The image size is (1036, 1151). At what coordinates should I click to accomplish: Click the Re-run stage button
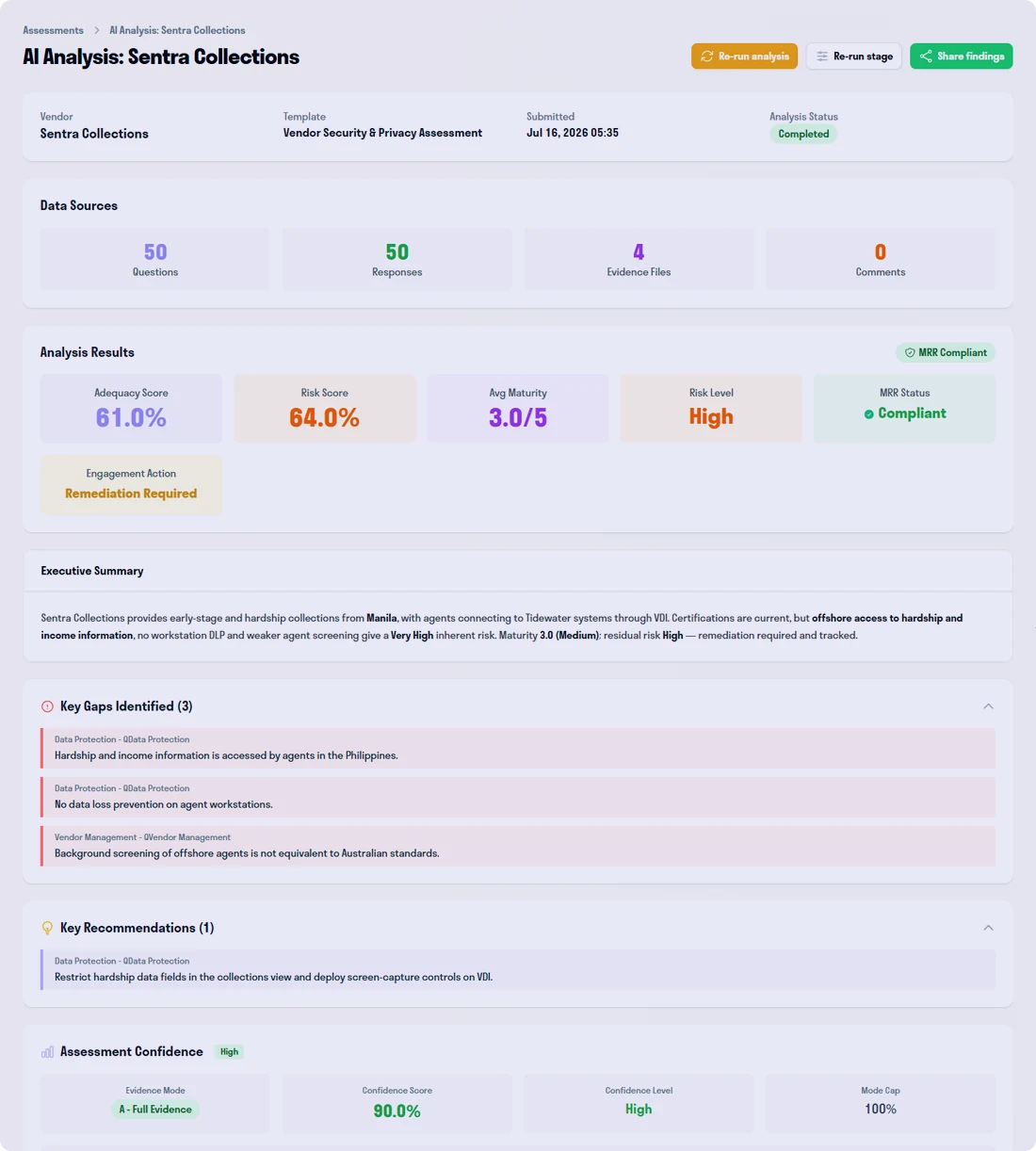854,57
